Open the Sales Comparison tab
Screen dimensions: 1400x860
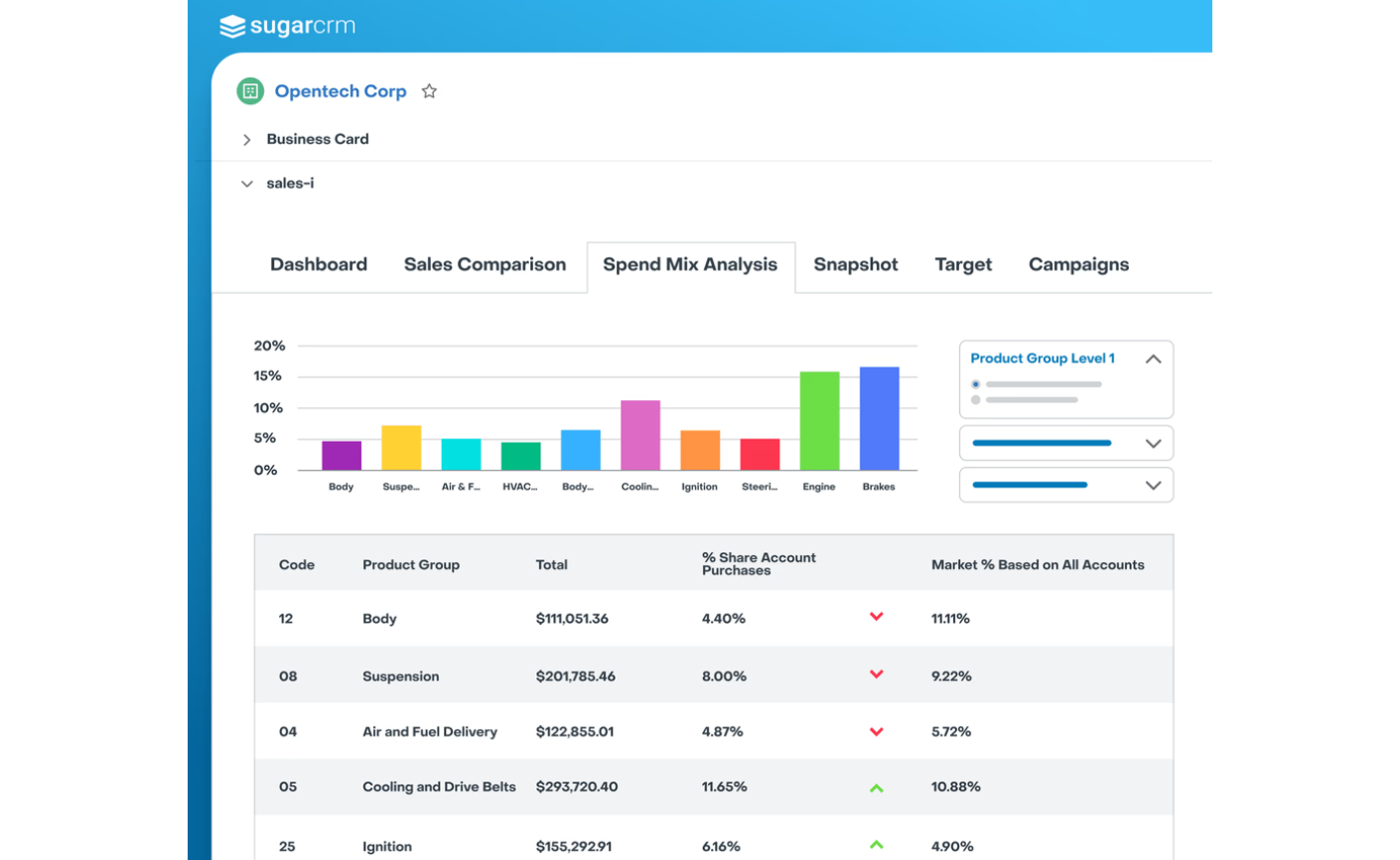click(485, 264)
